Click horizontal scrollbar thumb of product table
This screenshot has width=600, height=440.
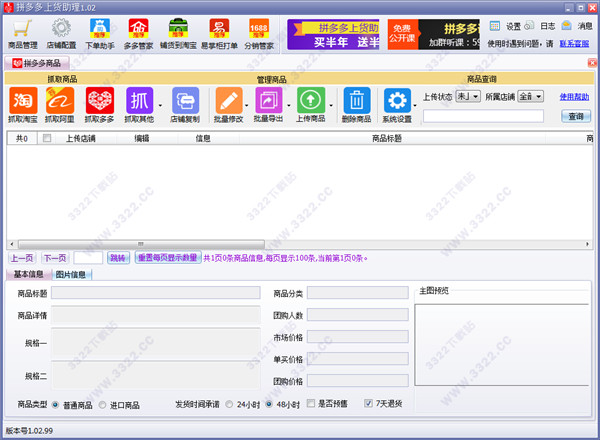pos(141,244)
